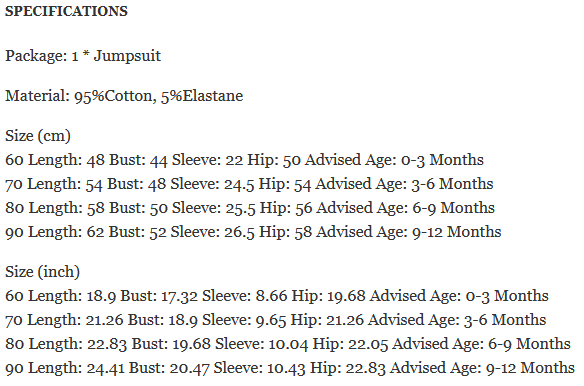
Task: Click the 5%Elastane text
Action: [202, 96]
